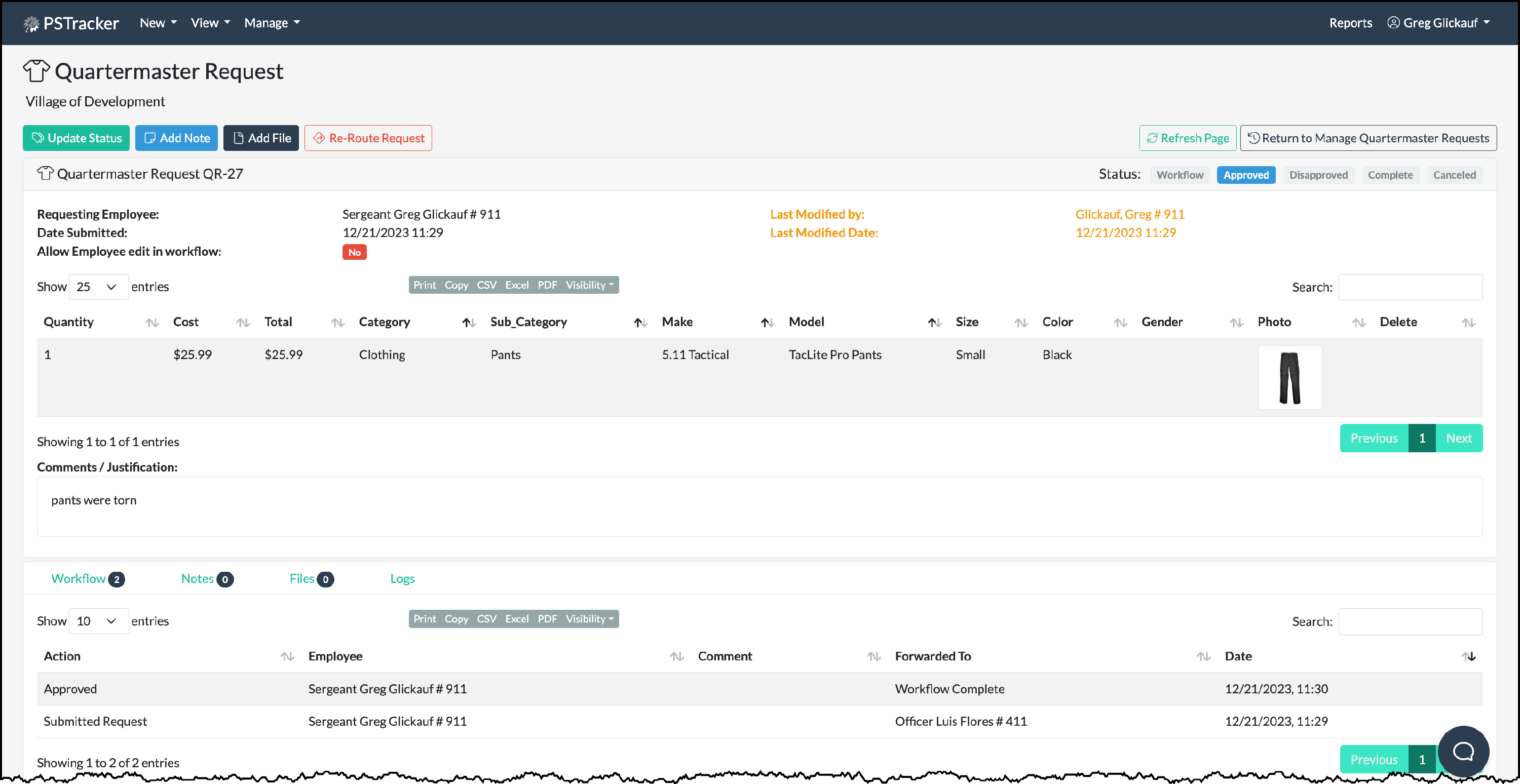Screen dimensions: 1520x784
Task: Toggle request status to Complete
Action: click(1390, 175)
